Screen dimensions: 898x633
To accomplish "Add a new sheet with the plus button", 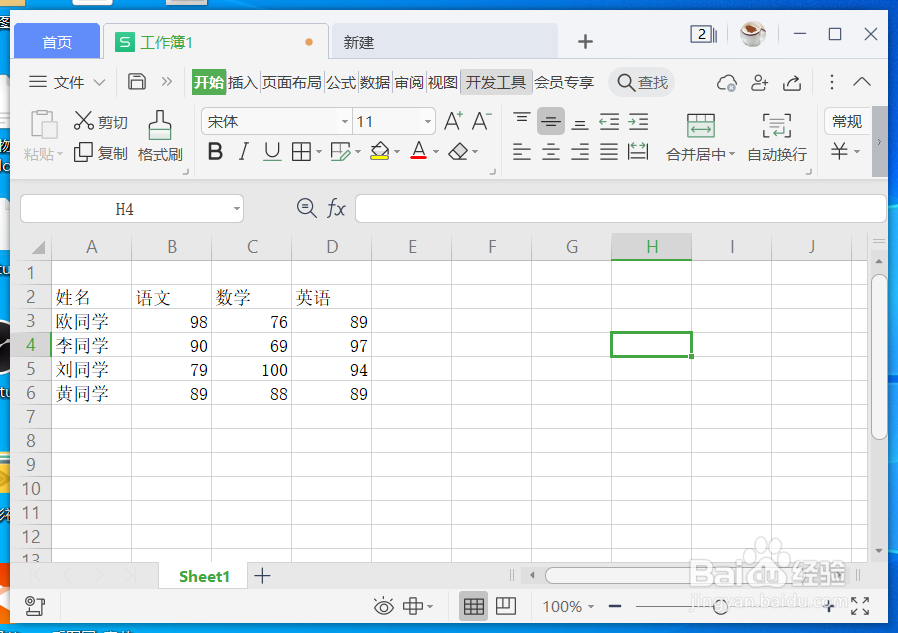I will tap(262, 576).
